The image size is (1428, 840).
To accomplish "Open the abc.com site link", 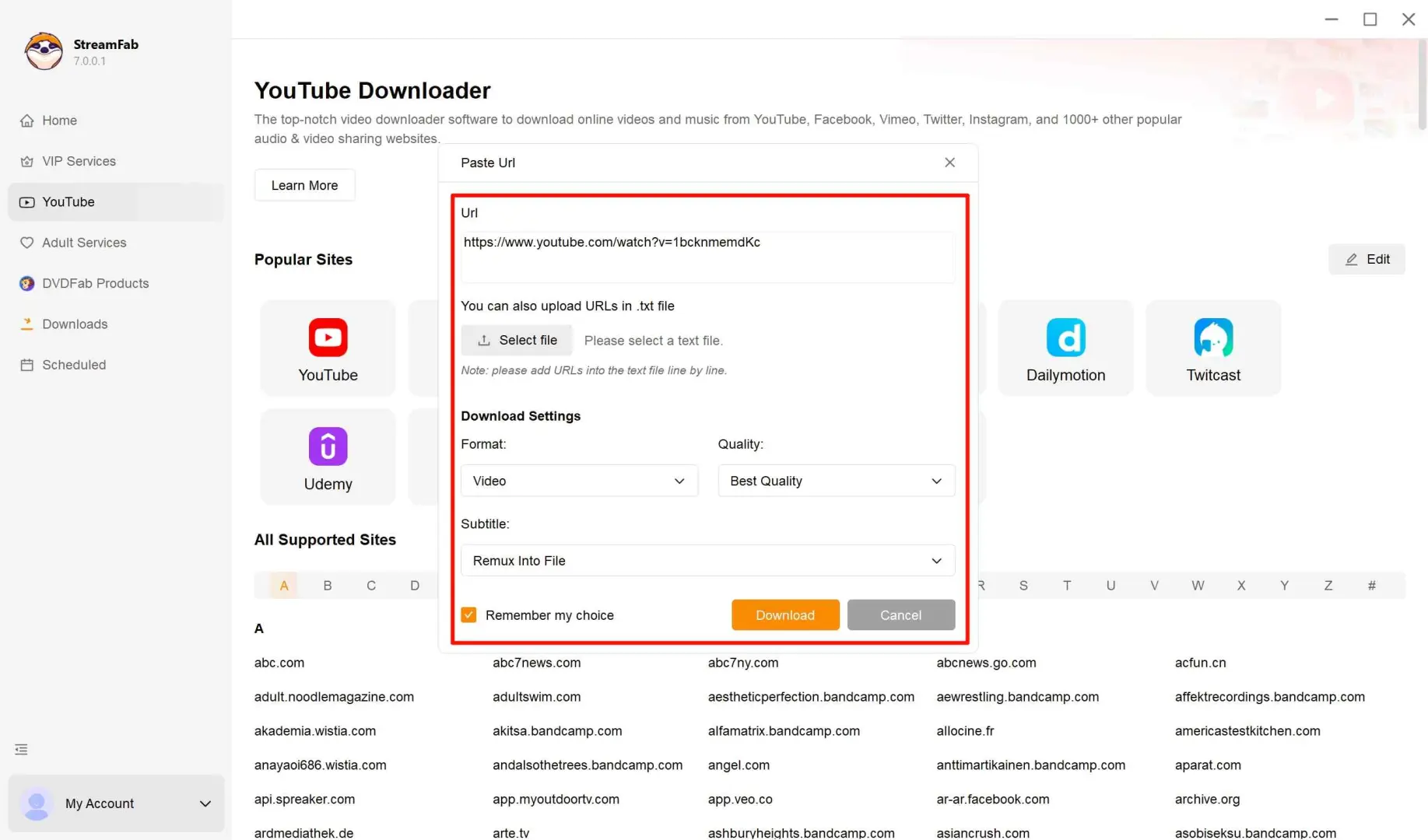I will (279, 663).
